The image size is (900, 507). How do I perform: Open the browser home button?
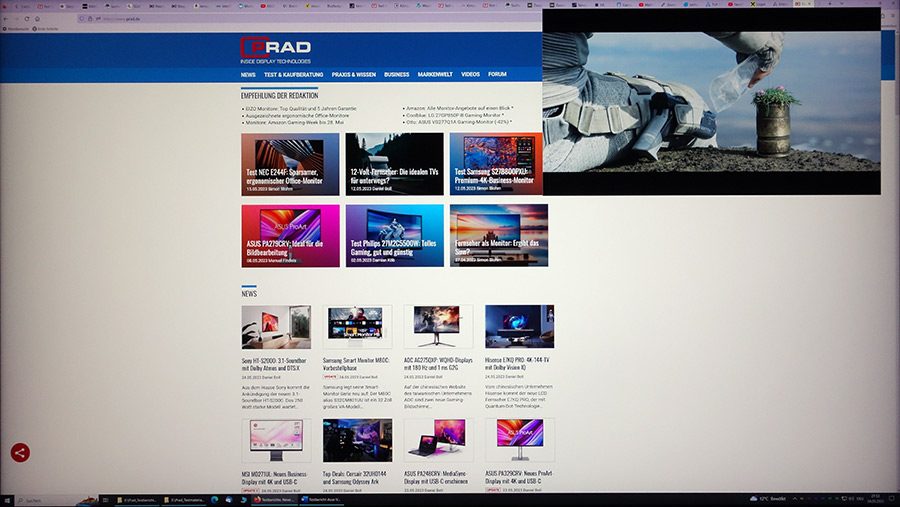tap(37, 19)
